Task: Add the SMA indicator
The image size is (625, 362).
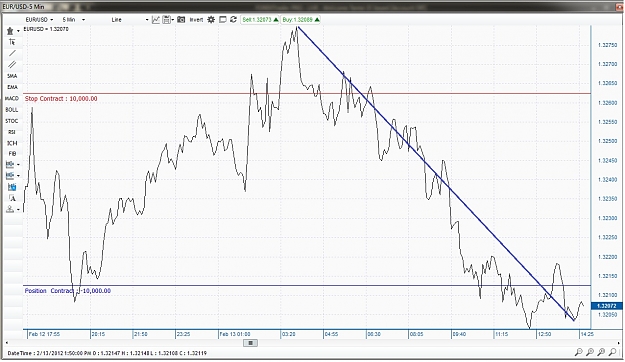Action: [x=12, y=76]
